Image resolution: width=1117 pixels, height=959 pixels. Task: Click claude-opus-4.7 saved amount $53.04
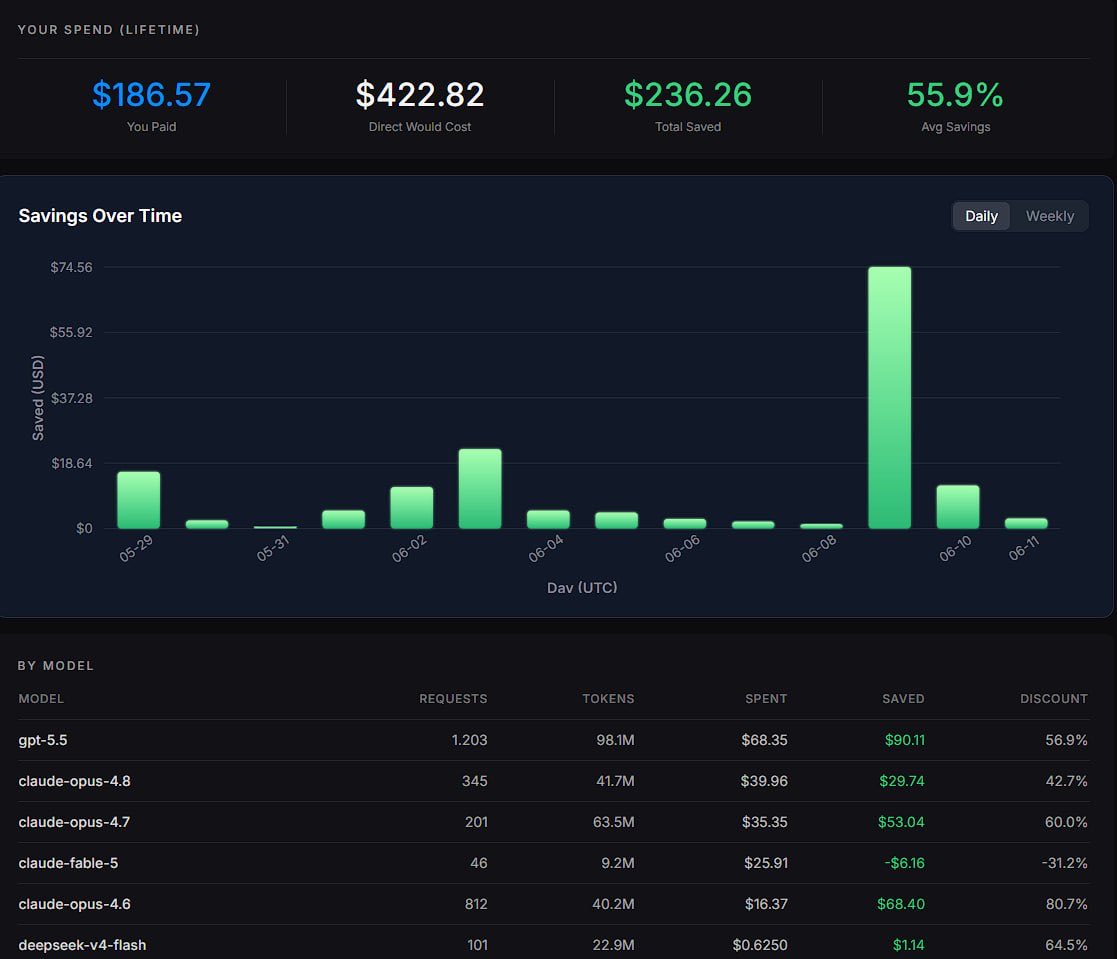point(901,821)
